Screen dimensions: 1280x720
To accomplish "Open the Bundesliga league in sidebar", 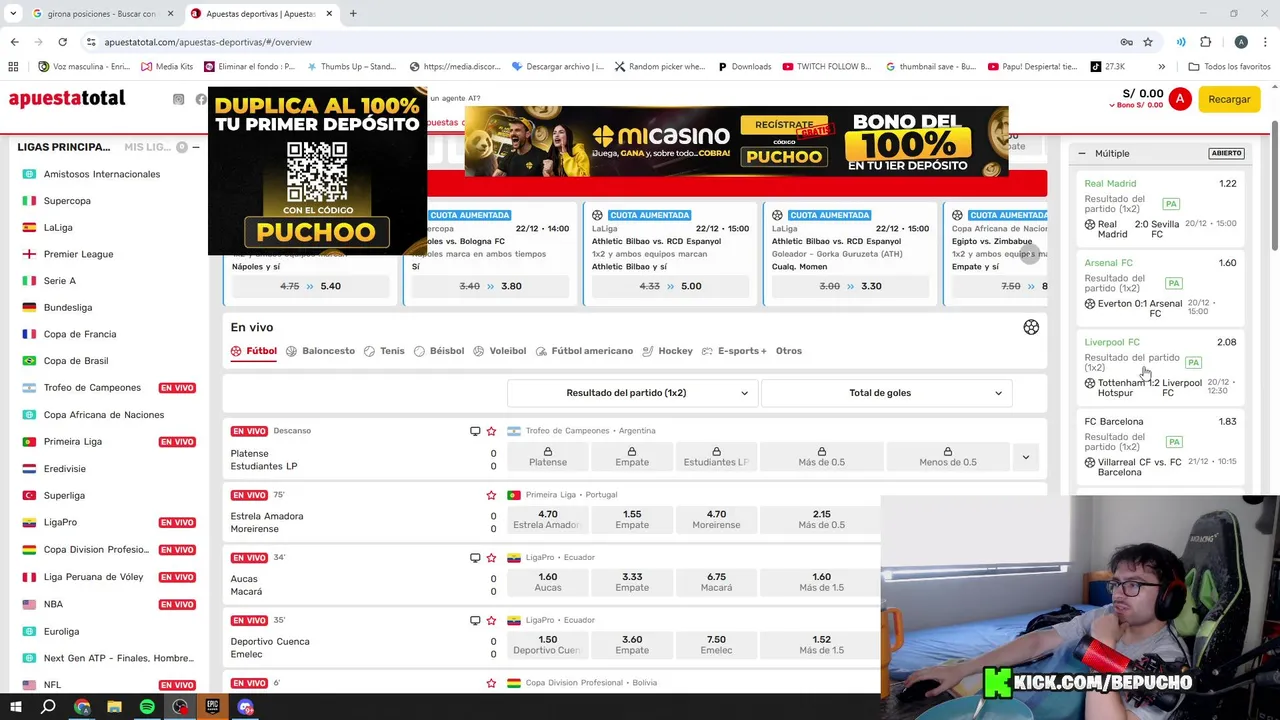I will [68, 308].
